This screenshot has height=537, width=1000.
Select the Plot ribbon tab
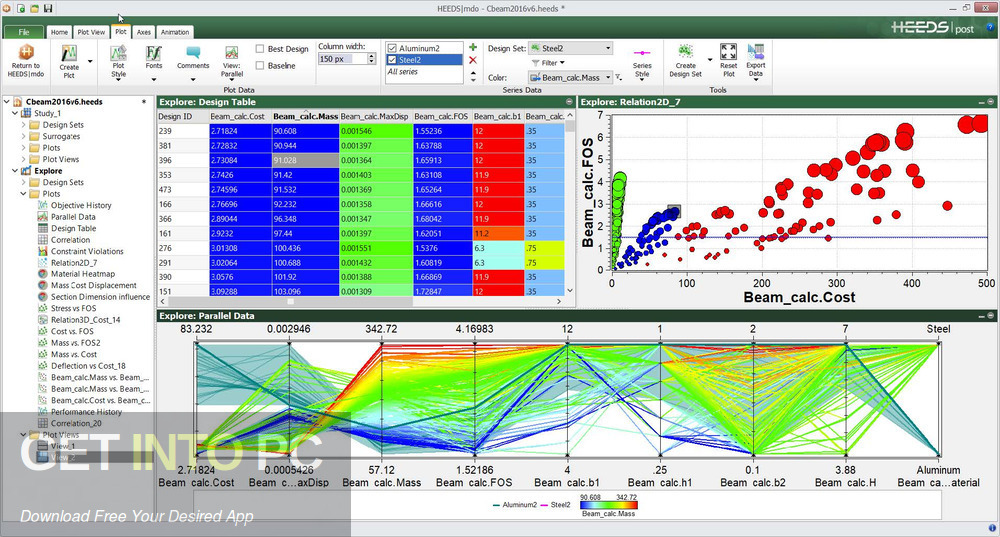(121, 31)
